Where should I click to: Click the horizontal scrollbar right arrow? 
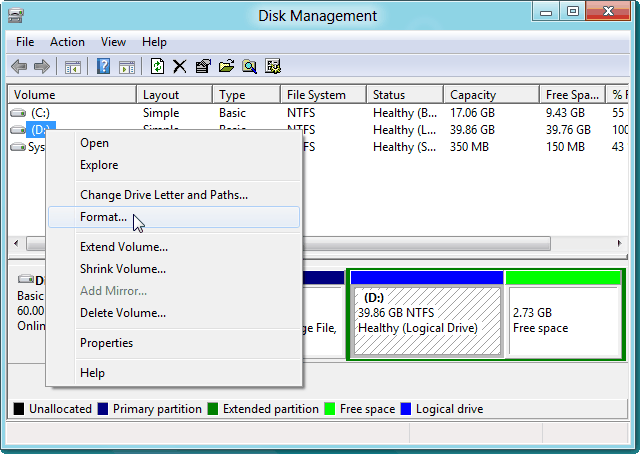point(620,244)
